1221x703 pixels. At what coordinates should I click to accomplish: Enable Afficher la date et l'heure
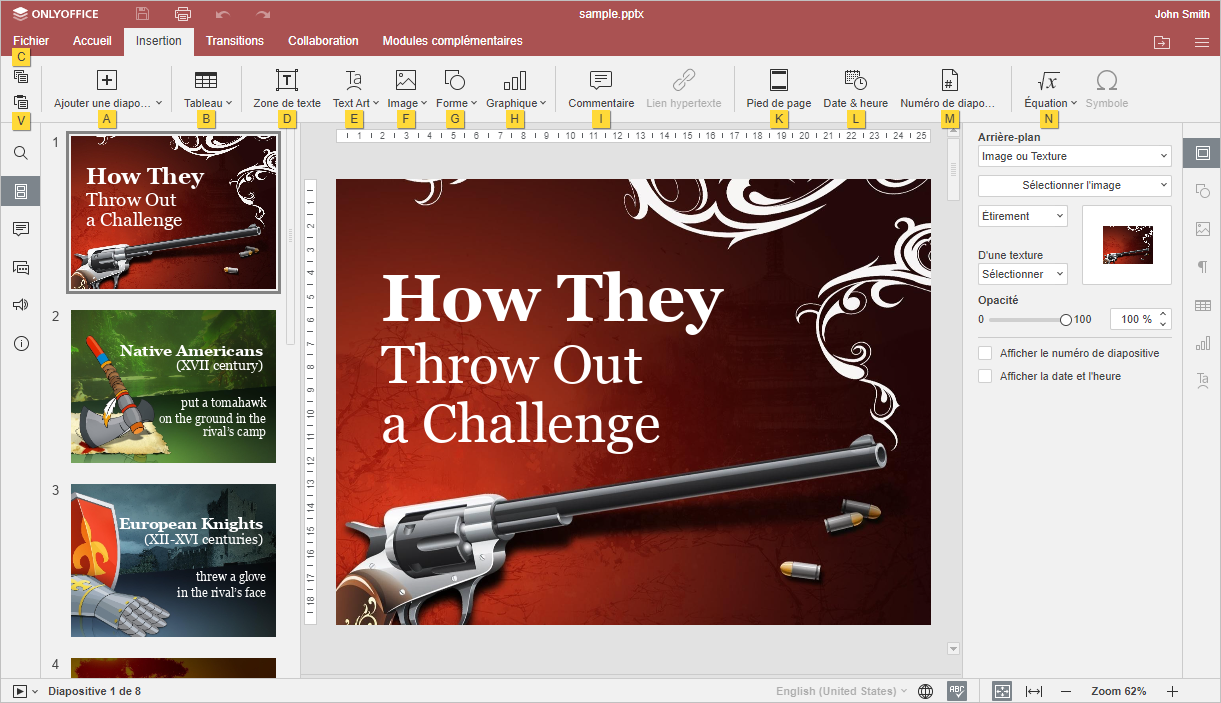tap(985, 377)
